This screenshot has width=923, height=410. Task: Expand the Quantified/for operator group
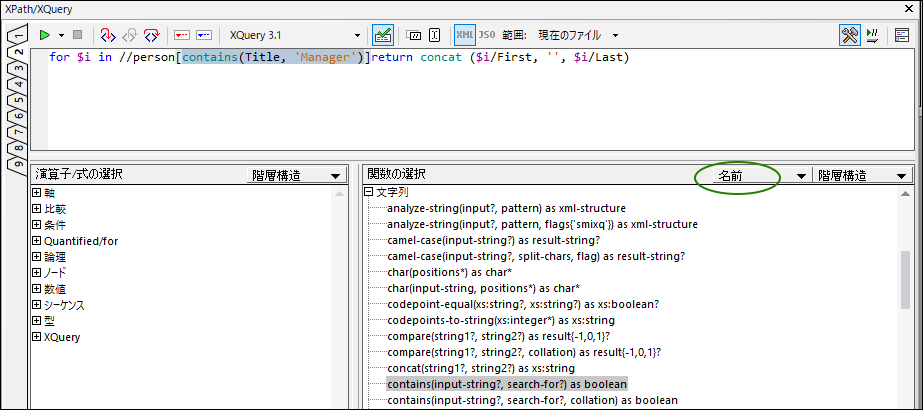[x=36, y=241]
